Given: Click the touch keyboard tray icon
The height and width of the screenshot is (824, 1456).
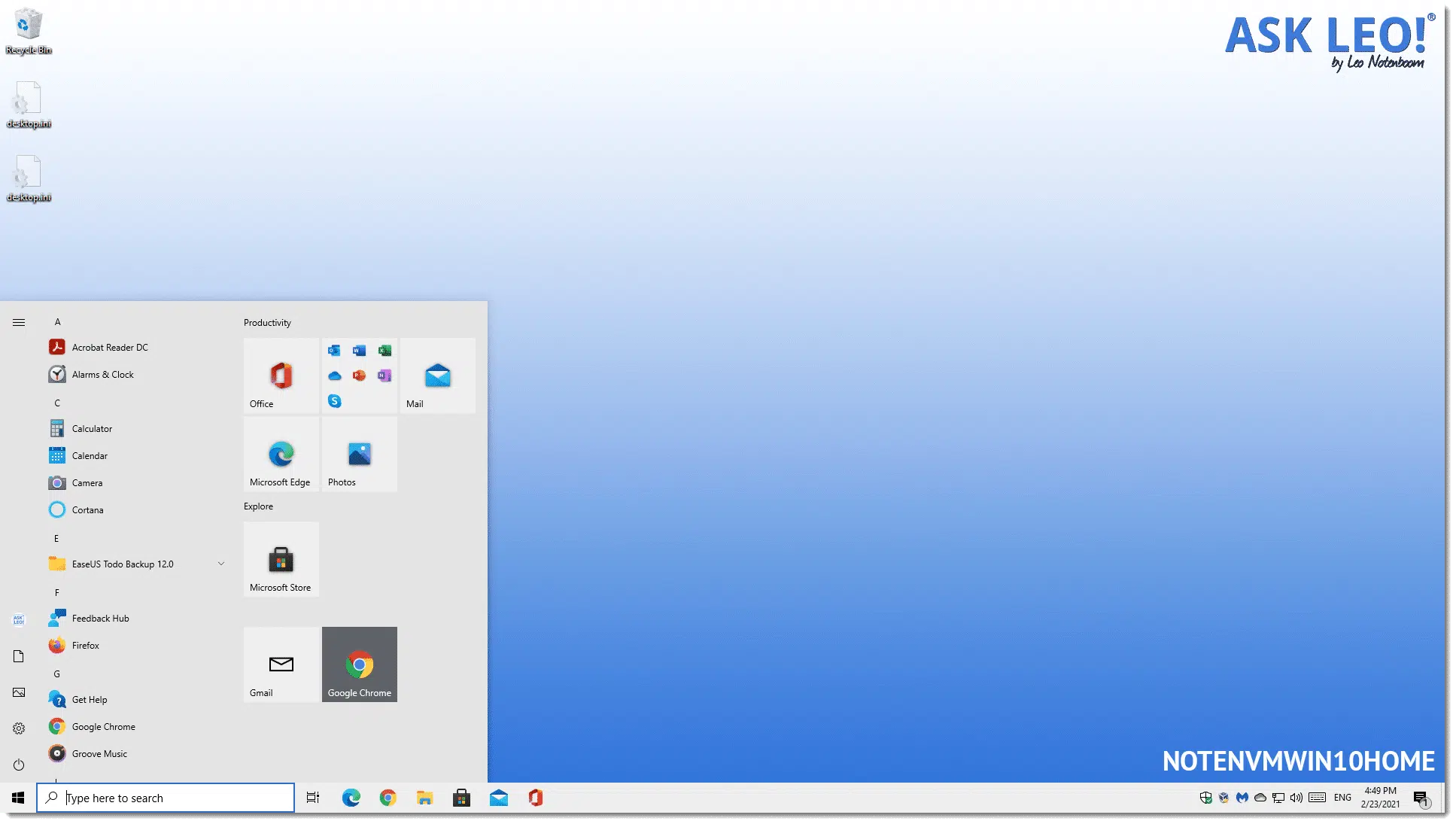Looking at the screenshot, I should click(x=1317, y=798).
